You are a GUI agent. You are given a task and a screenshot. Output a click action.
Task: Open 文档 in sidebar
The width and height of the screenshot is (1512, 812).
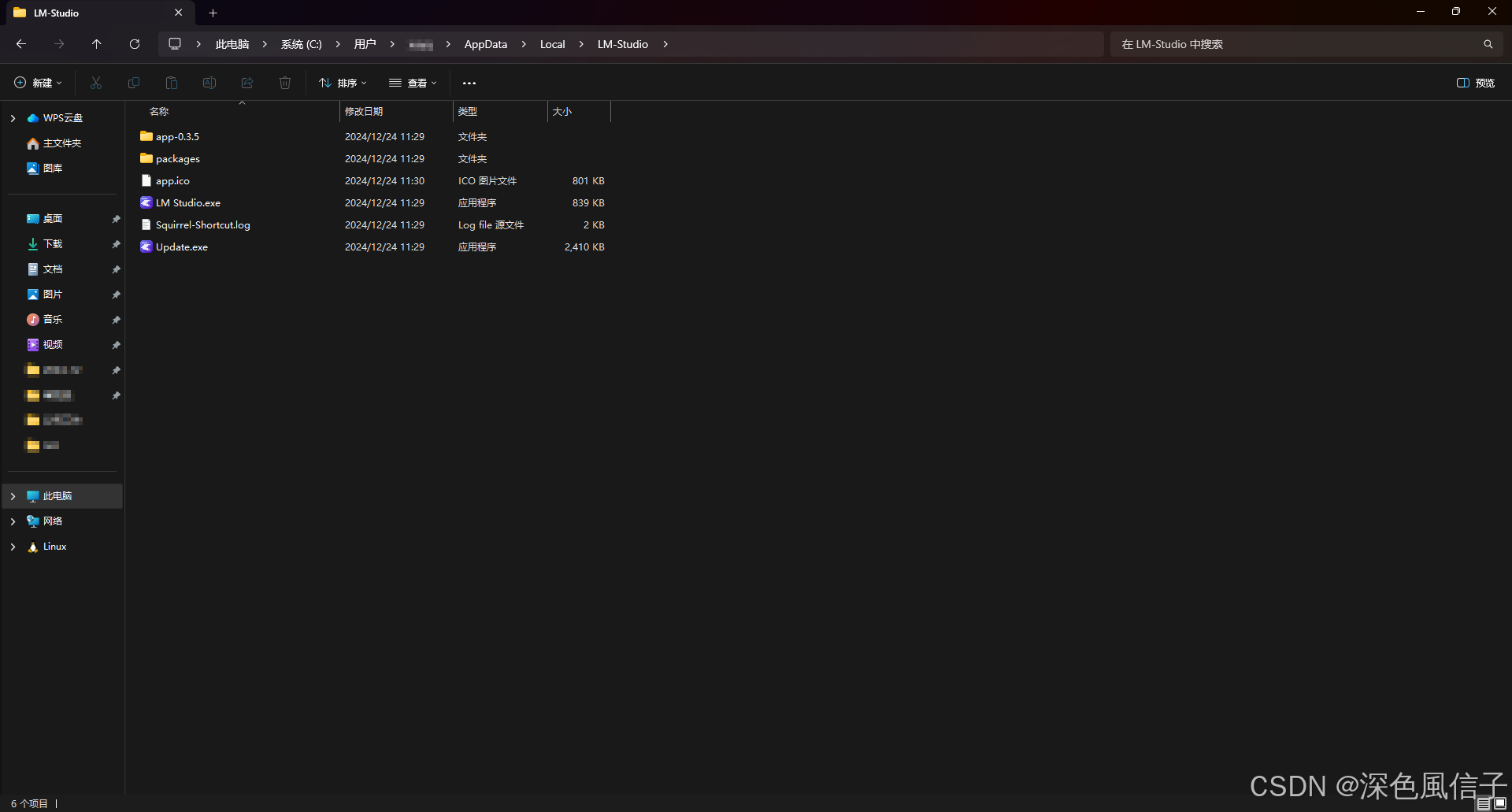click(53, 269)
